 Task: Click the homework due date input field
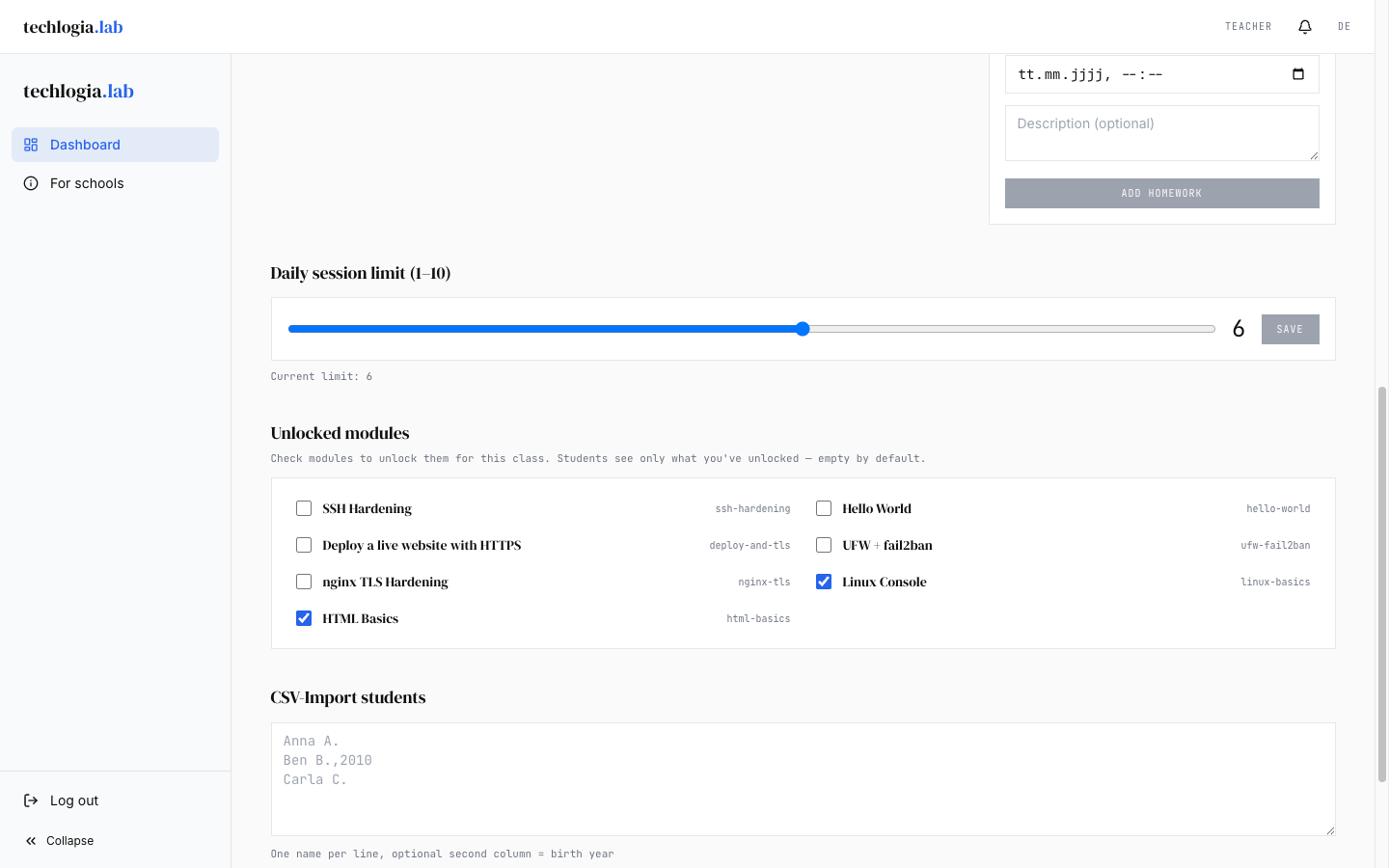[x=1161, y=74]
